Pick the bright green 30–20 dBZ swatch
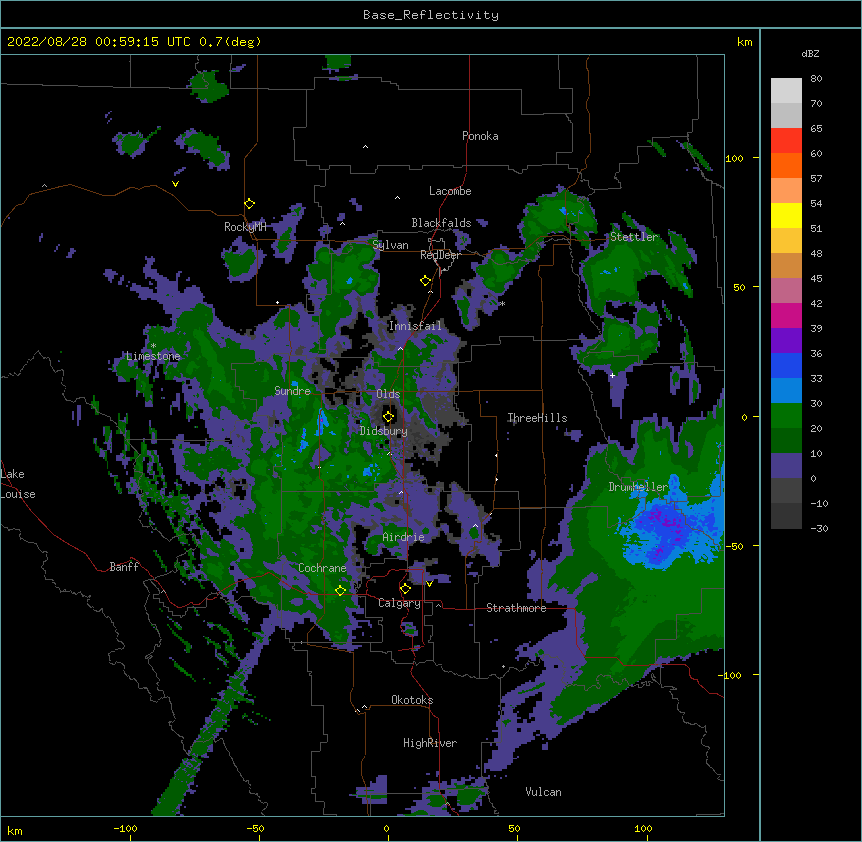Viewport: 862px width, 842px height. click(786, 416)
